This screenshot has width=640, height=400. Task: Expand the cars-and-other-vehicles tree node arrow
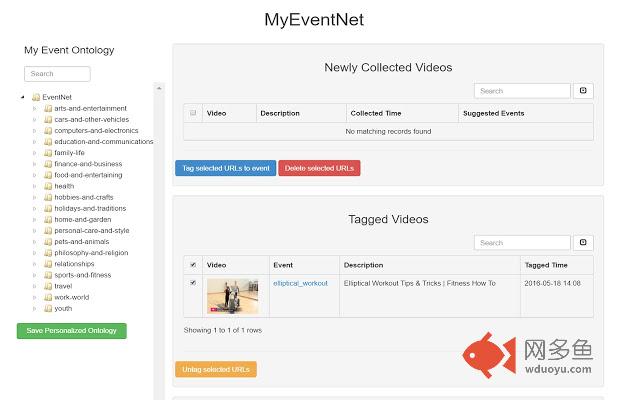[x=35, y=120]
